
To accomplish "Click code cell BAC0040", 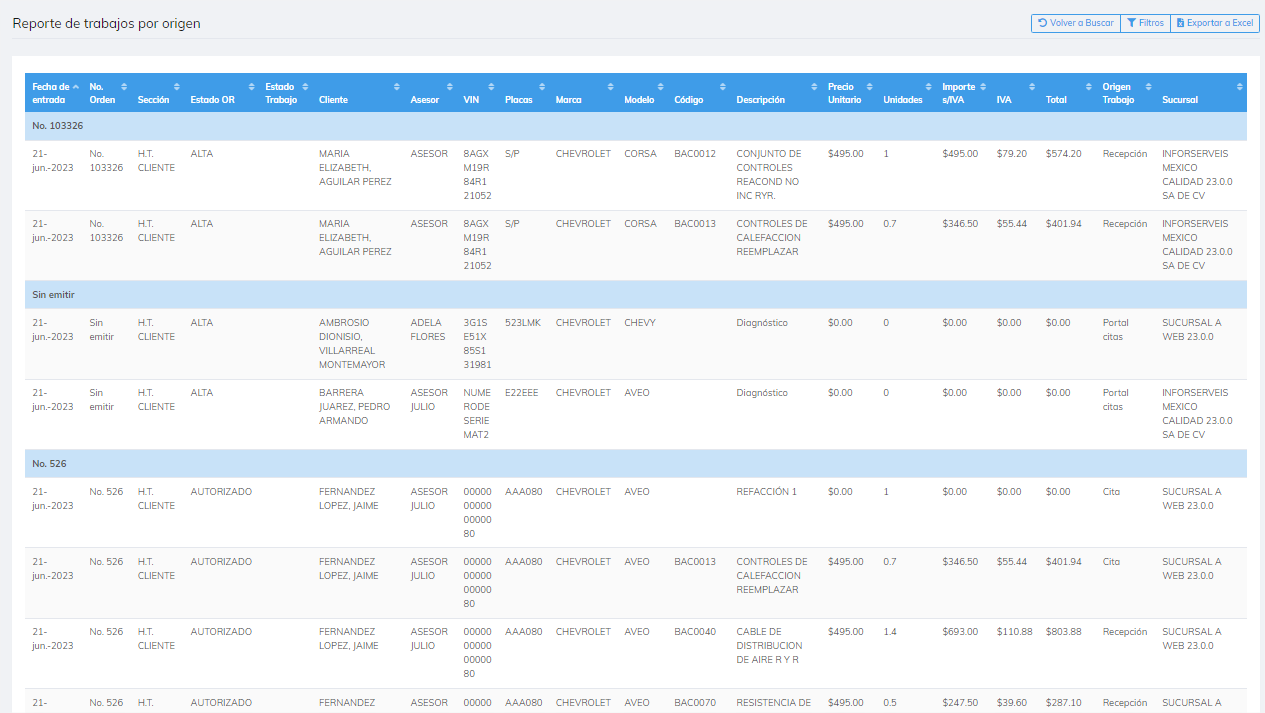I will click(695, 632).
